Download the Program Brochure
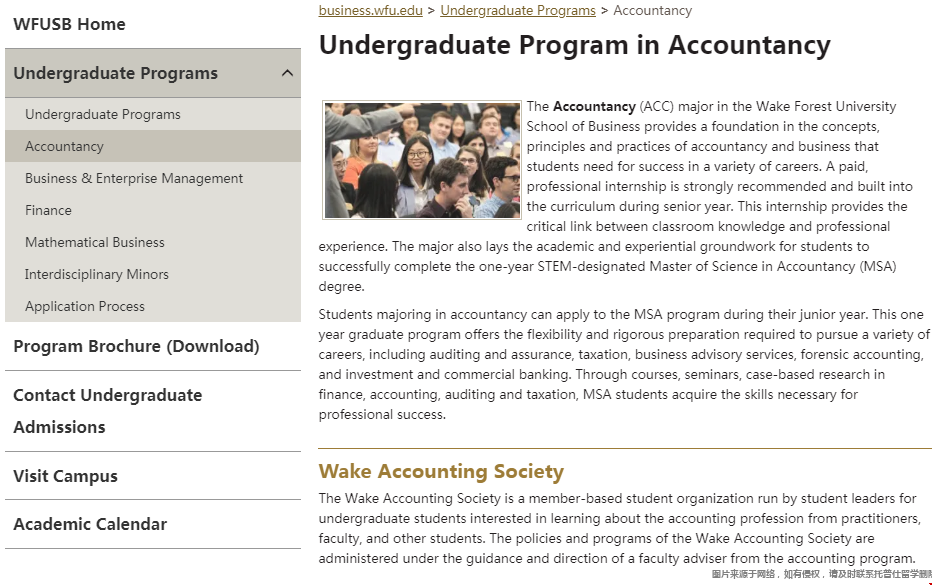 (136, 345)
